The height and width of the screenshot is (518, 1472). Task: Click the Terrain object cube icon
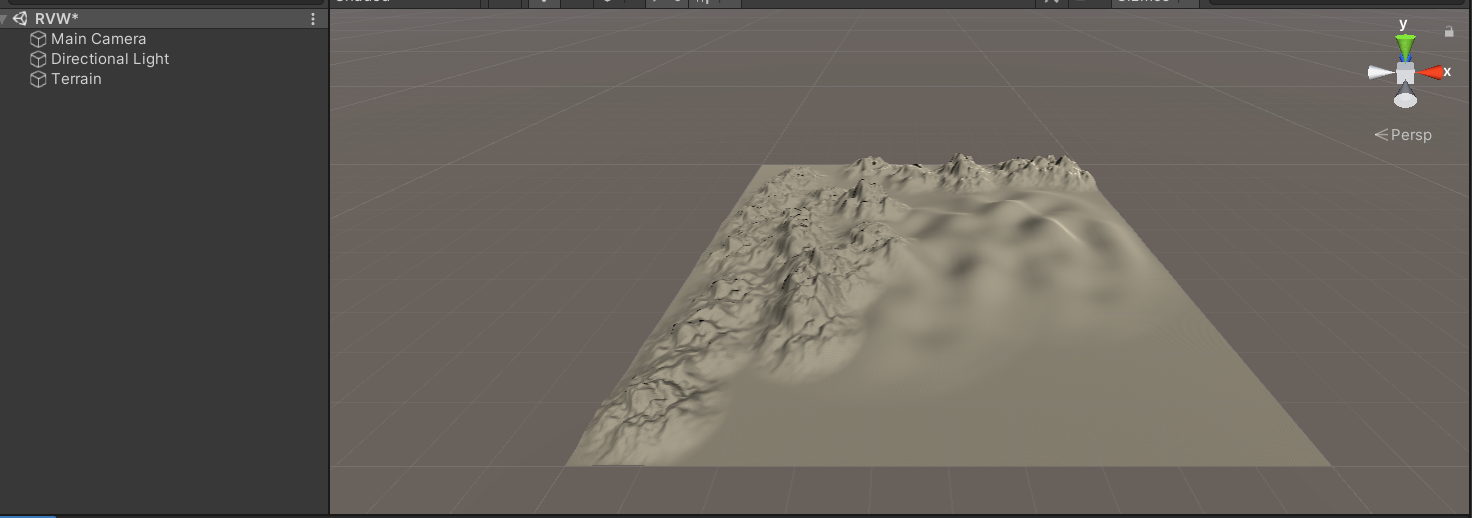tap(38, 79)
